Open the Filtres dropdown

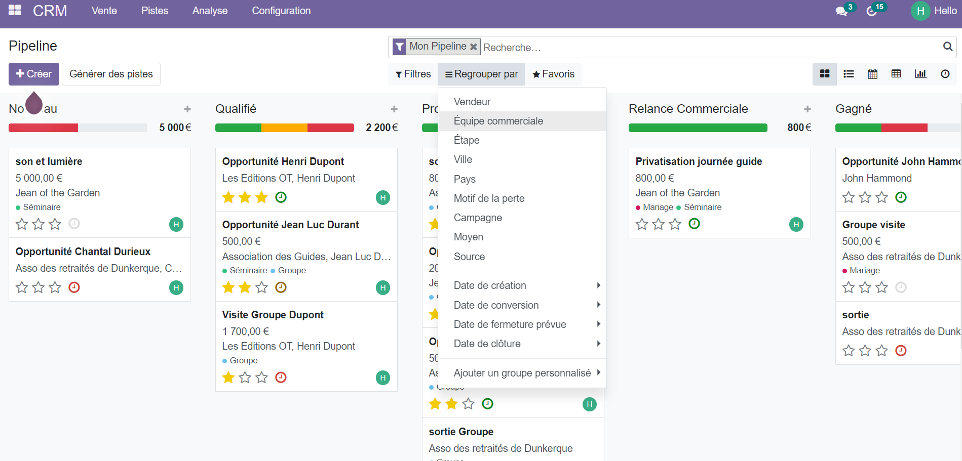coord(413,74)
